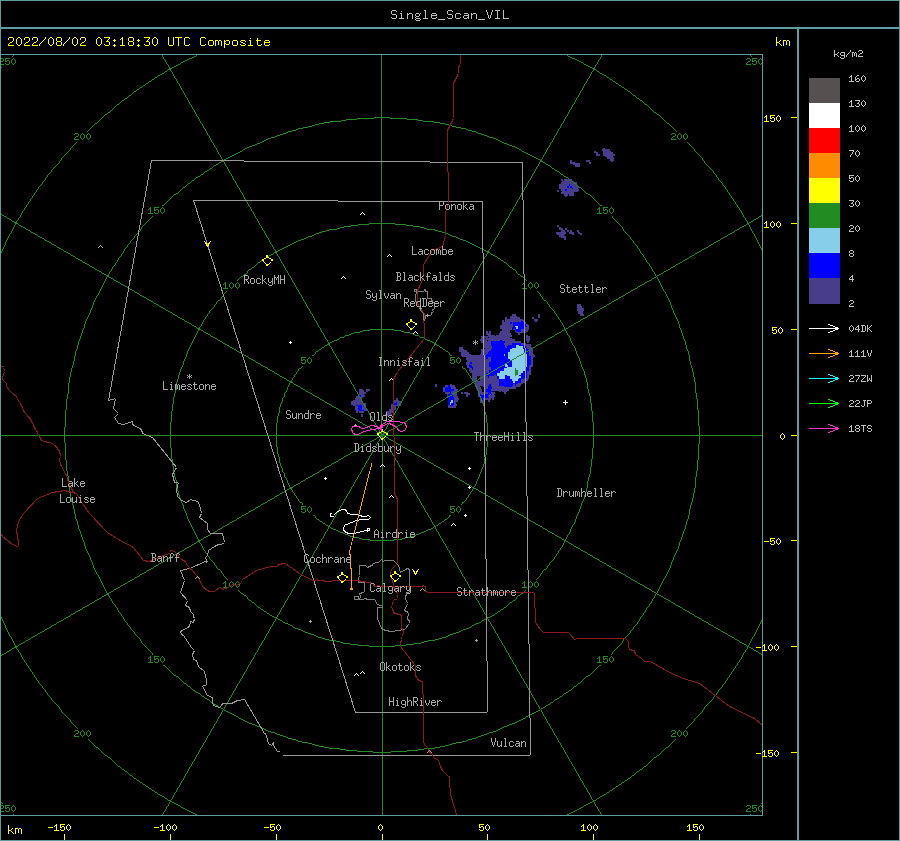Select the green 20–30 legend swatch

click(x=824, y=215)
